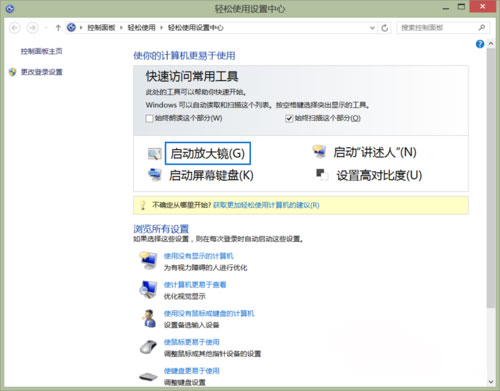Click 启动放大镜(G)
The height and width of the screenshot is (391, 500).
tap(208, 153)
